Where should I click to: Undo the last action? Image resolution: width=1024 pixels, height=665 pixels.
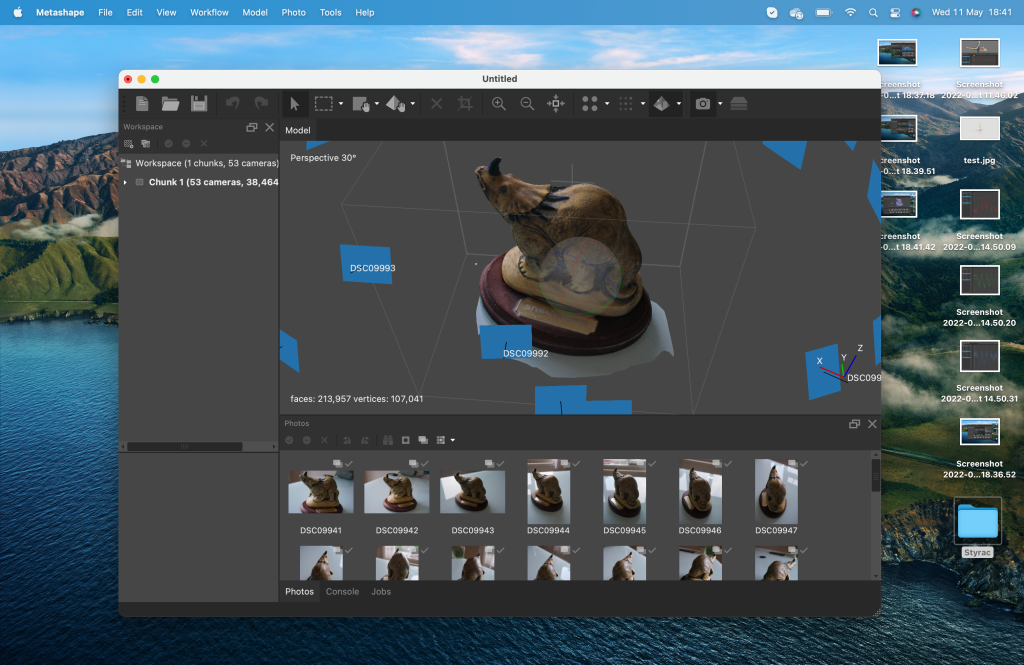230,103
